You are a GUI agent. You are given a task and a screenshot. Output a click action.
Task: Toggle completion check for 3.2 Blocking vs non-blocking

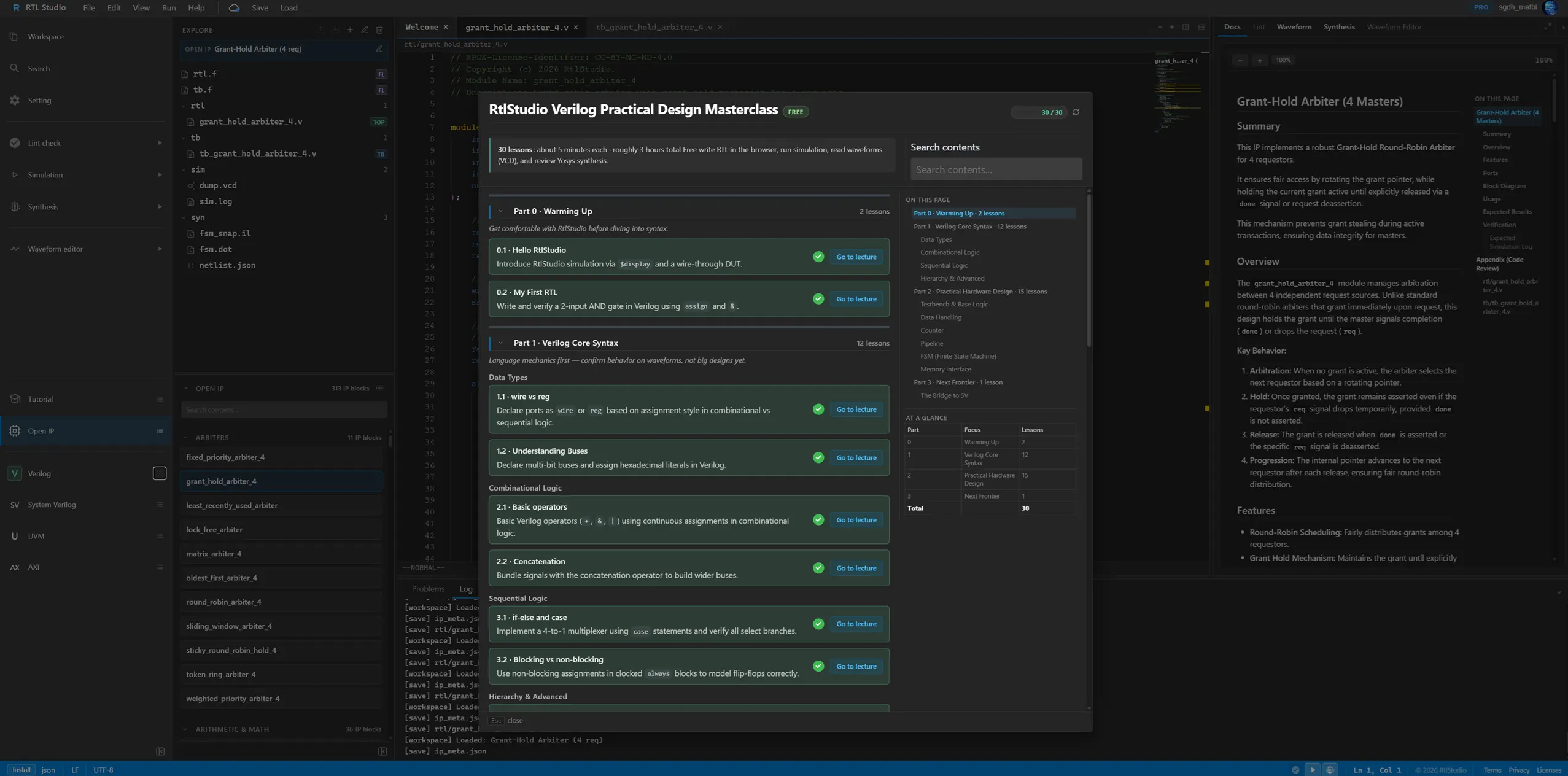(818, 666)
